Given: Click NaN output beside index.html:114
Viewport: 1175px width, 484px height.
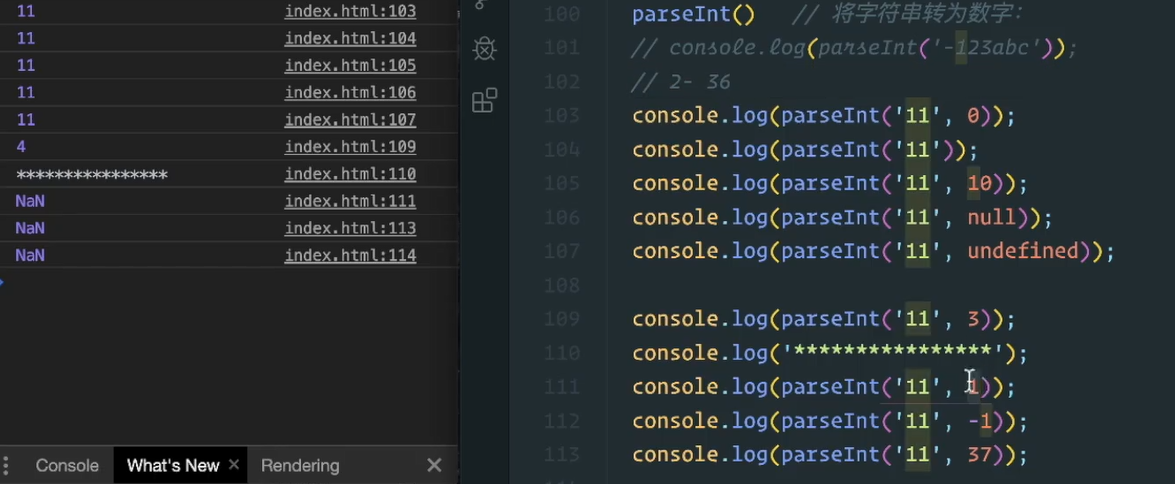Looking at the screenshot, I should click(30, 255).
